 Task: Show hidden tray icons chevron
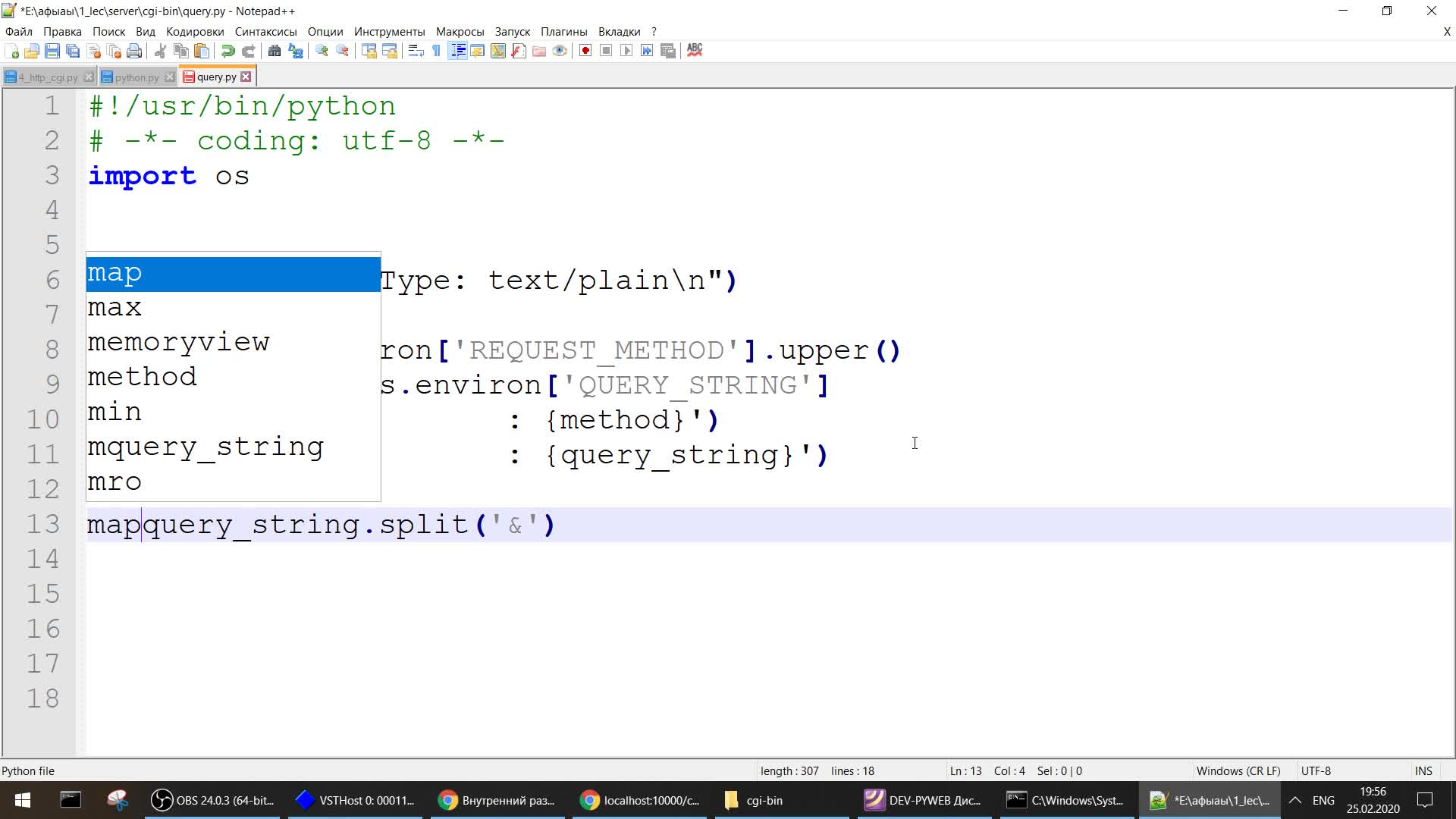pyautogui.click(x=1295, y=800)
